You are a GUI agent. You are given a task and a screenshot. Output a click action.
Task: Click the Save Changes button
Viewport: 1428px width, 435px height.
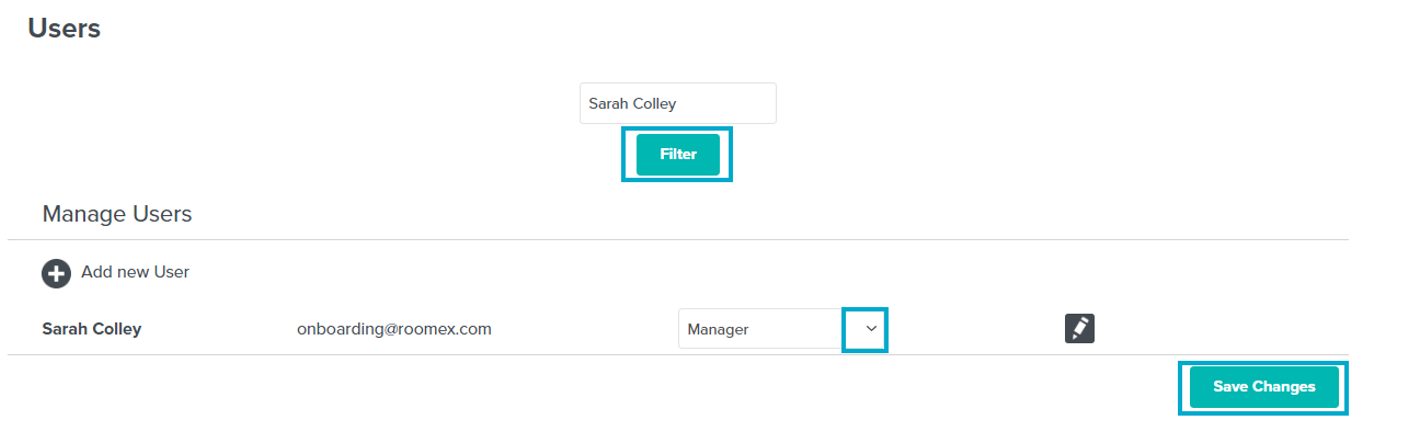[1264, 387]
